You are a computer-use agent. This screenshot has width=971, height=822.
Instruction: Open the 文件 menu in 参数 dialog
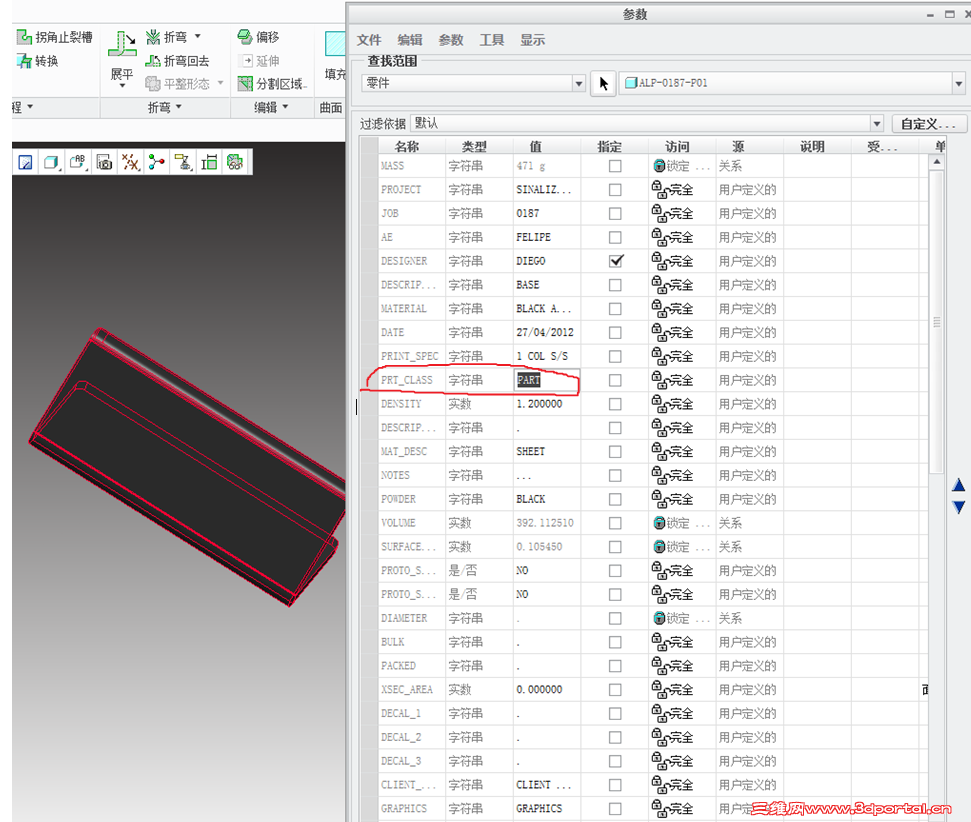[x=369, y=40]
